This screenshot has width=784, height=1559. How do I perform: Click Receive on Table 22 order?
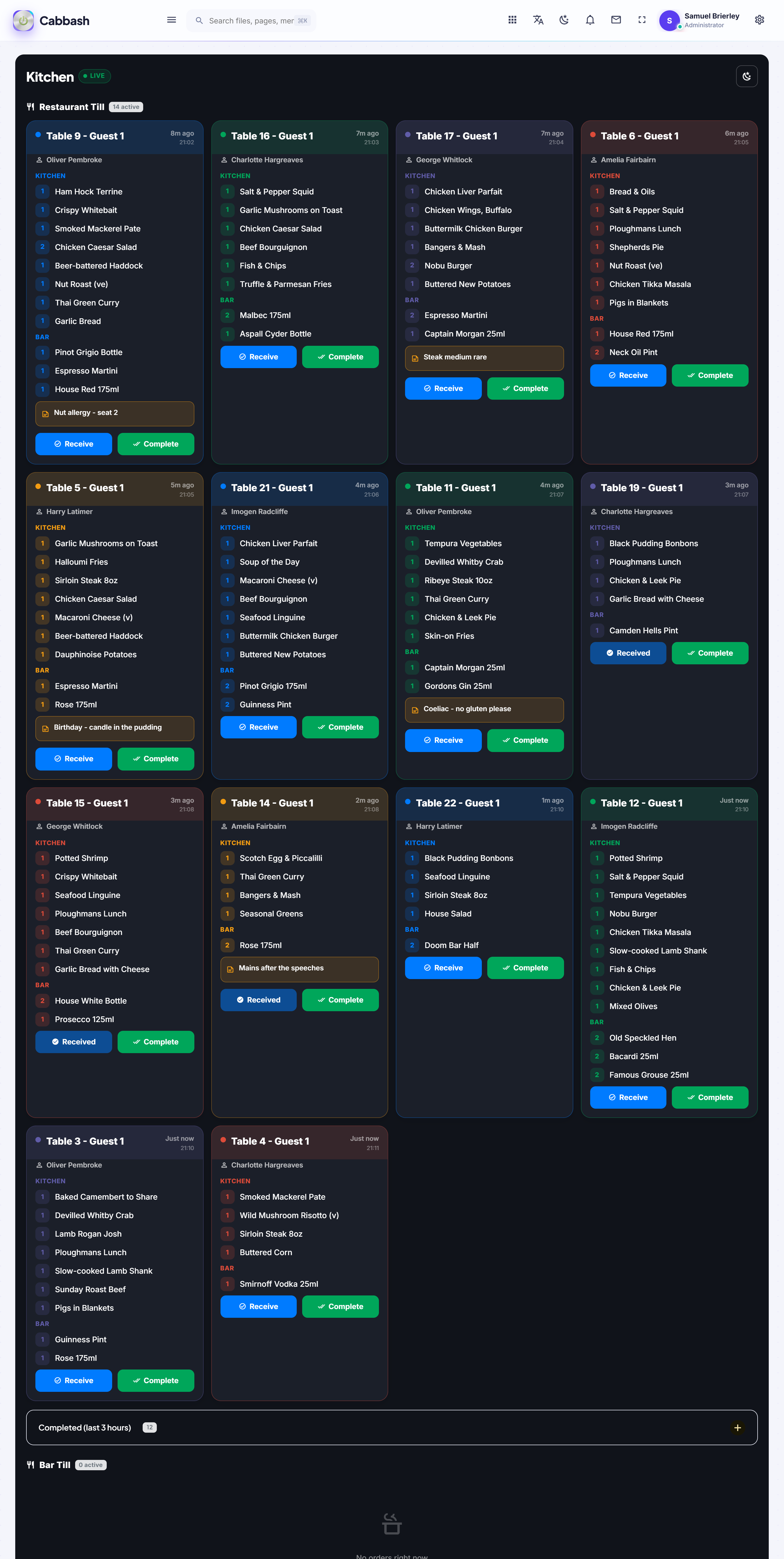pyautogui.click(x=443, y=968)
